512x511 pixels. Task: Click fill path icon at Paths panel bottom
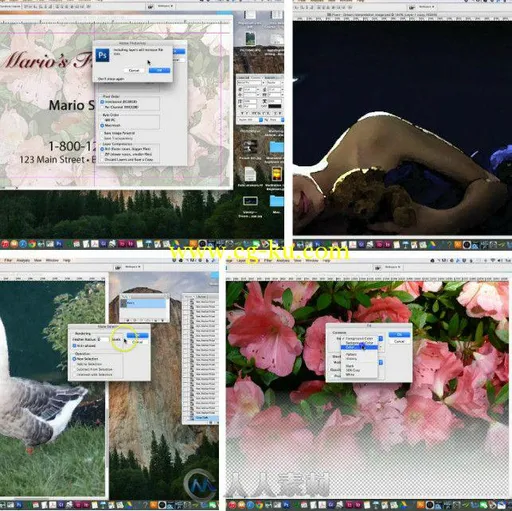[129, 320]
